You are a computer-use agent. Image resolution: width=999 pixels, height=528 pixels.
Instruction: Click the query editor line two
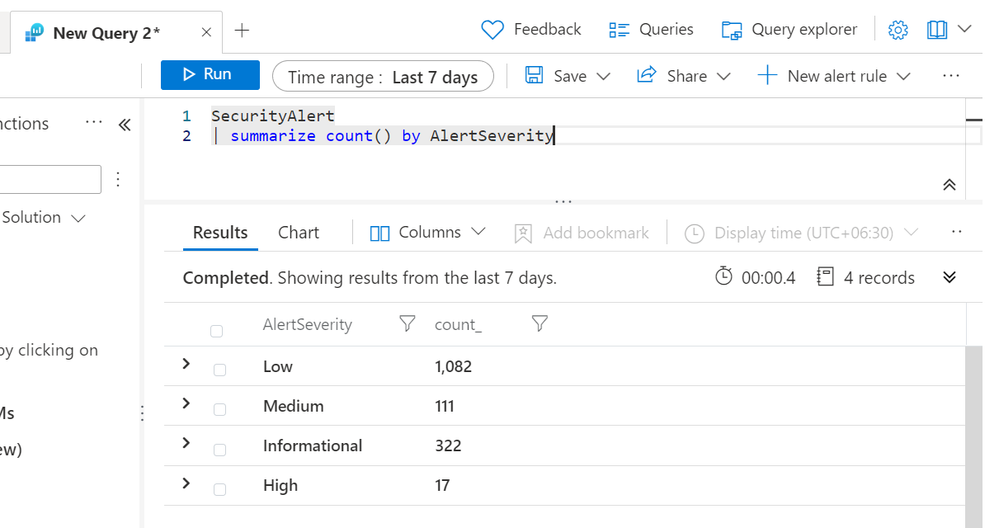(x=391, y=136)
